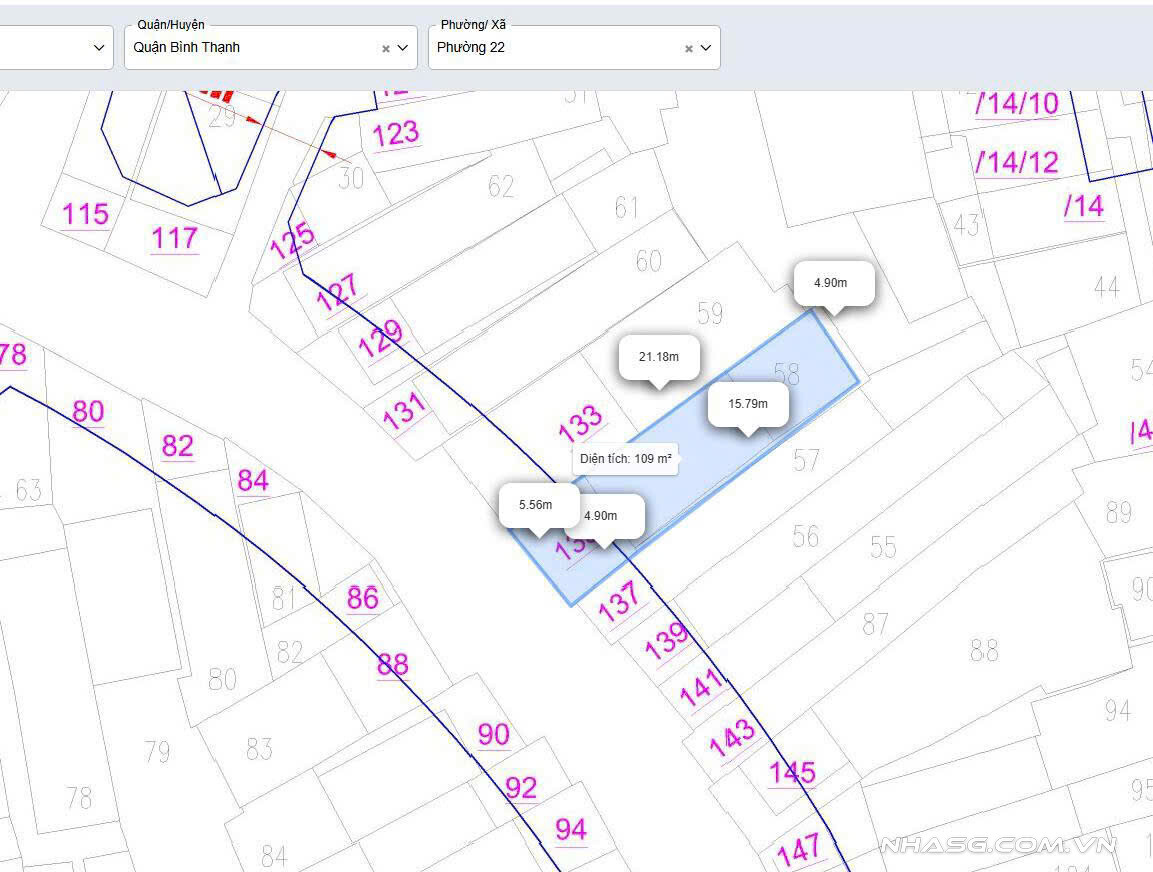Click house number 90 on the map
Viewport: 1153px width, 872px height.
coord(493,735)
